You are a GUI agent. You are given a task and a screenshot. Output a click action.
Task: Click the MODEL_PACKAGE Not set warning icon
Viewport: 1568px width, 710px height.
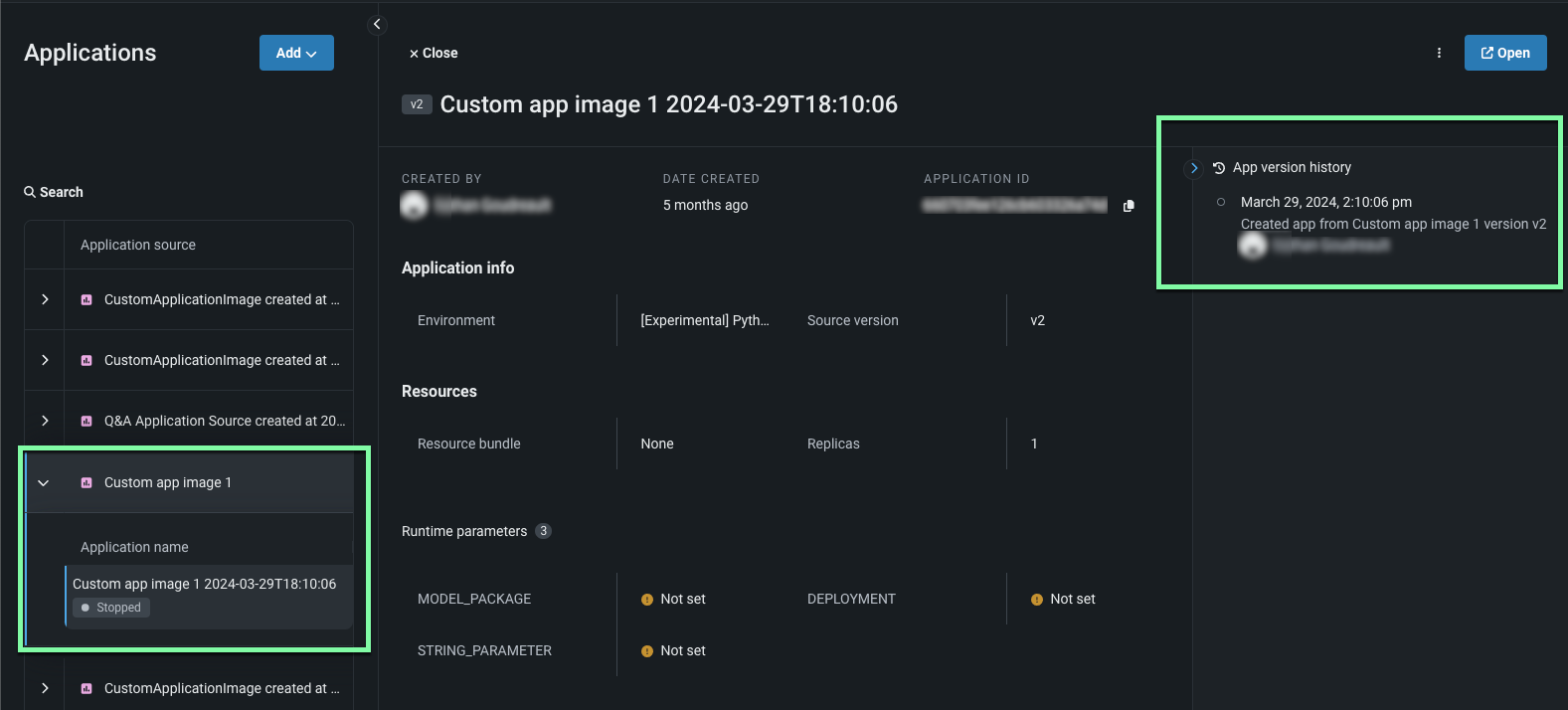click(647, 600)
